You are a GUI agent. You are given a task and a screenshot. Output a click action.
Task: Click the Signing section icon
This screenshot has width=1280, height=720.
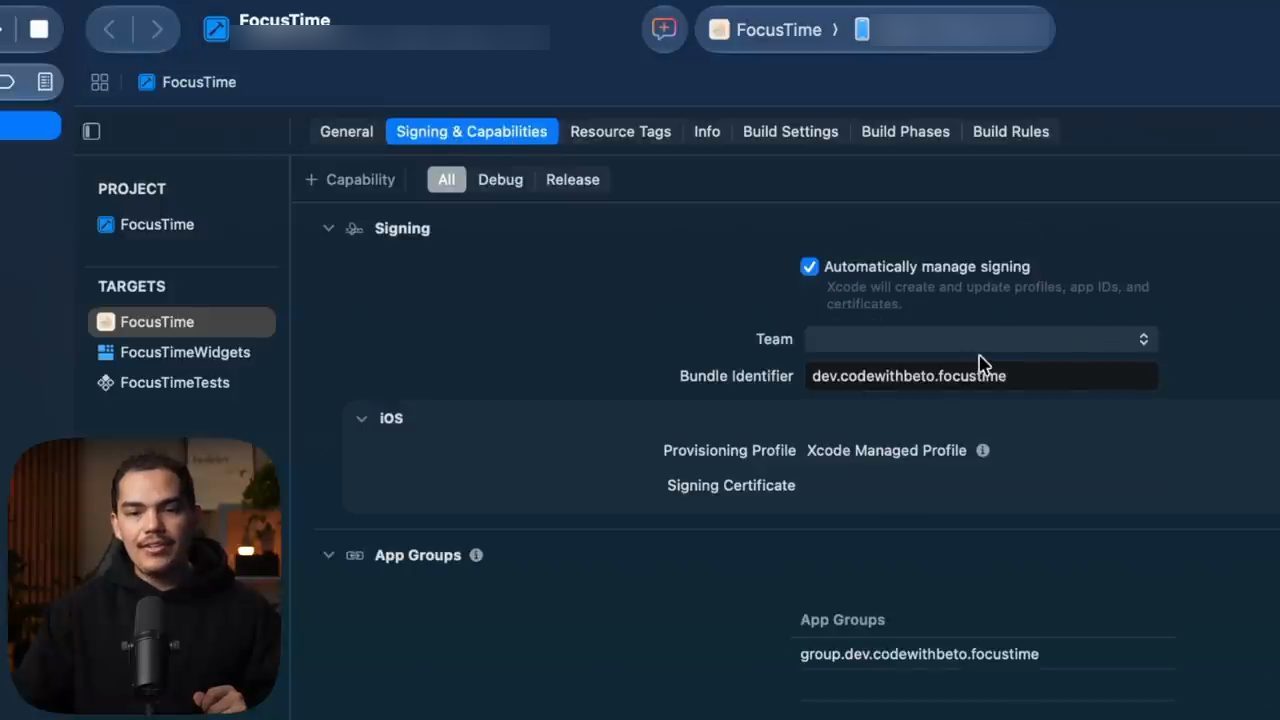(x=354, y=229)
